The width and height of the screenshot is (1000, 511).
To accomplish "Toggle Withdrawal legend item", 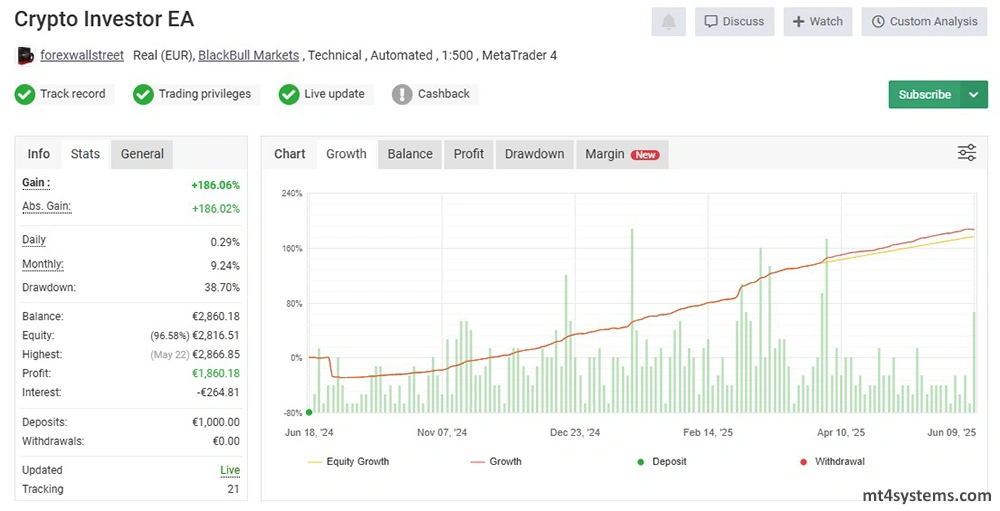I will 832,461.
